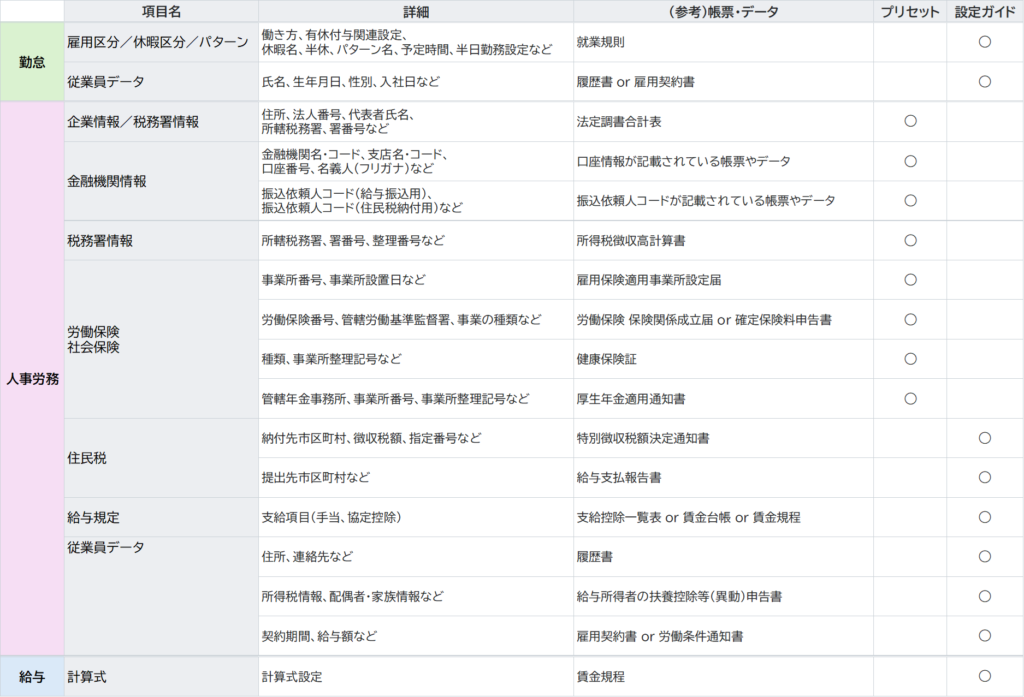Click the preset circle for 法定調書合計表
This screenshot has height=697, width=1024.
point(910,121)
